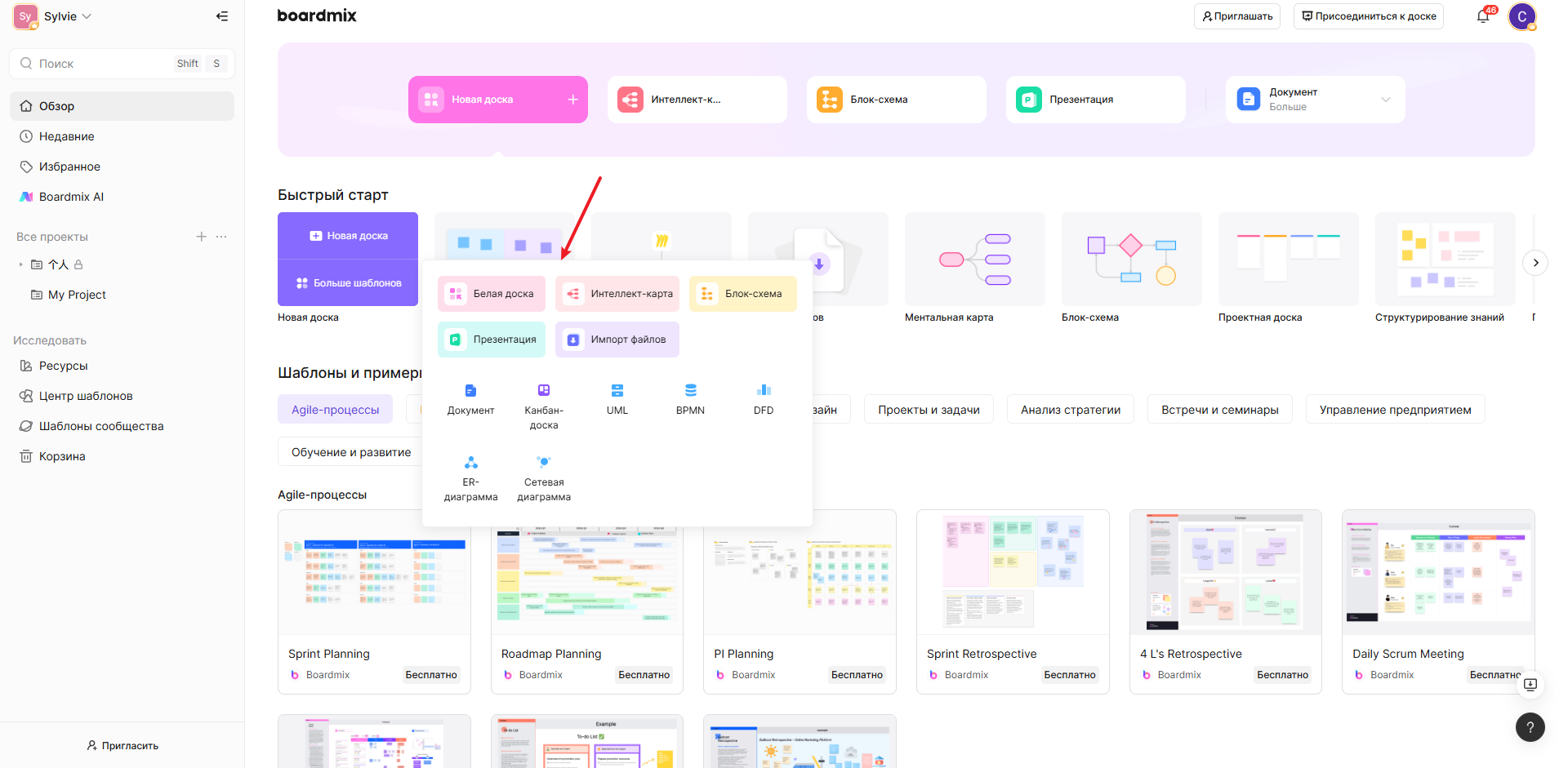Select the DFD diagram icon
The height and width of the screenshot is (768, 1568).
click(764, 390)
